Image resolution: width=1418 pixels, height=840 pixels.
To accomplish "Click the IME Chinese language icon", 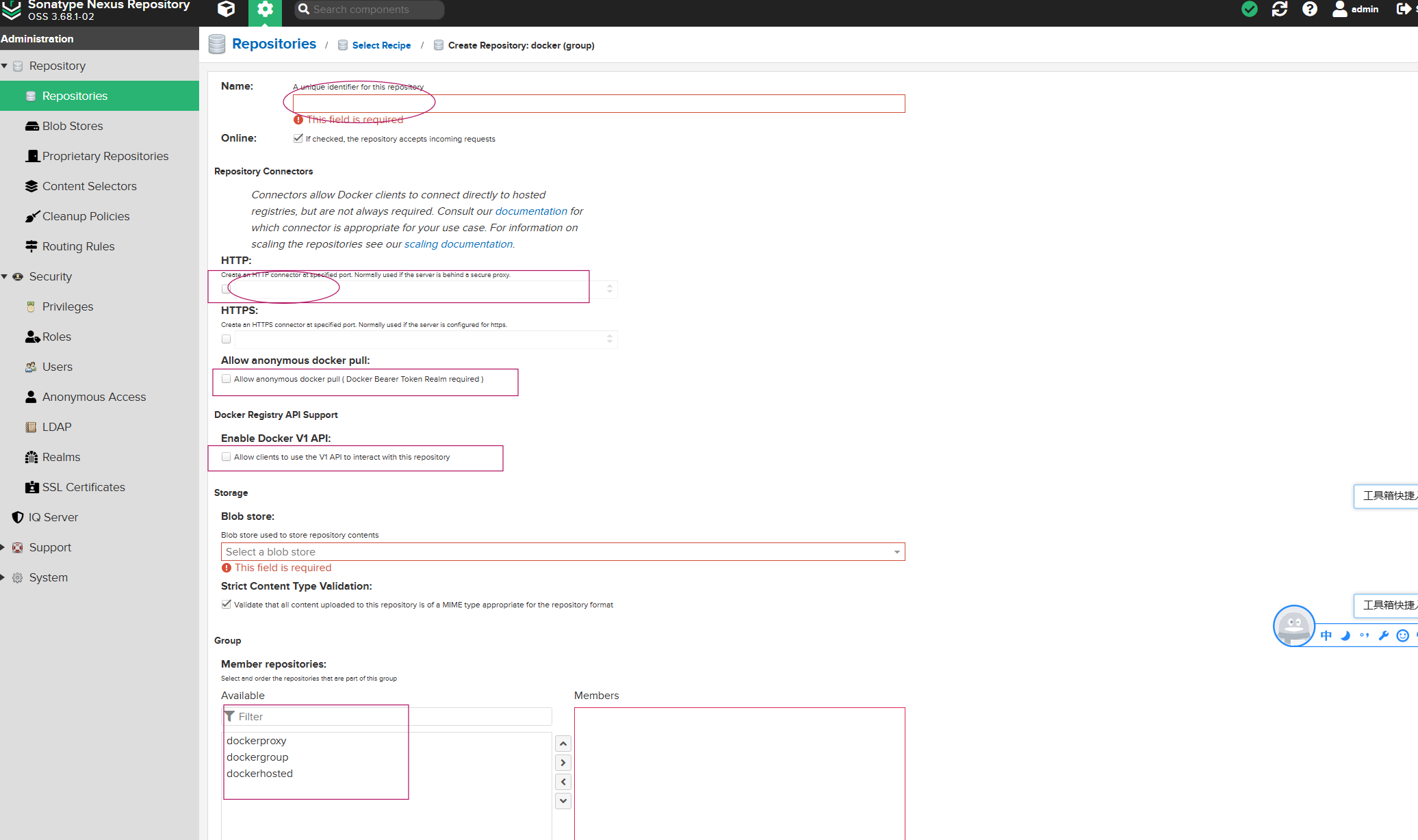I will (1326, 635).
